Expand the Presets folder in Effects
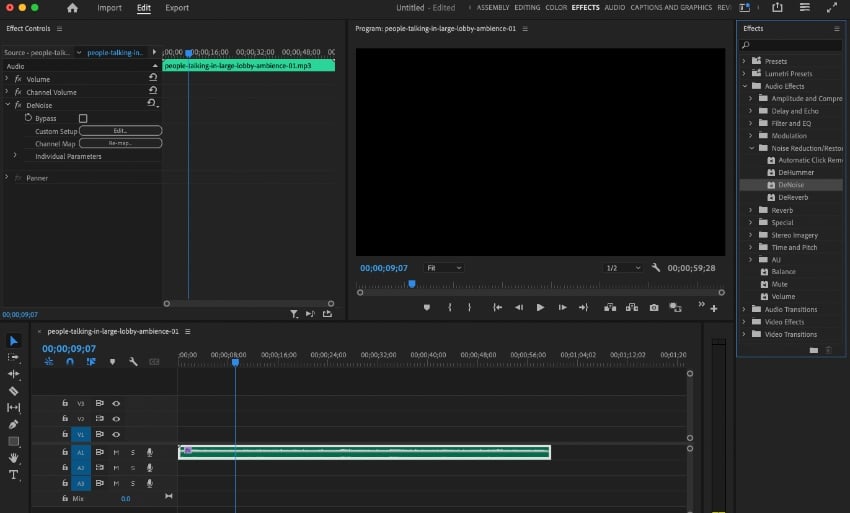 pyautogui.click(x=744, y=61)
